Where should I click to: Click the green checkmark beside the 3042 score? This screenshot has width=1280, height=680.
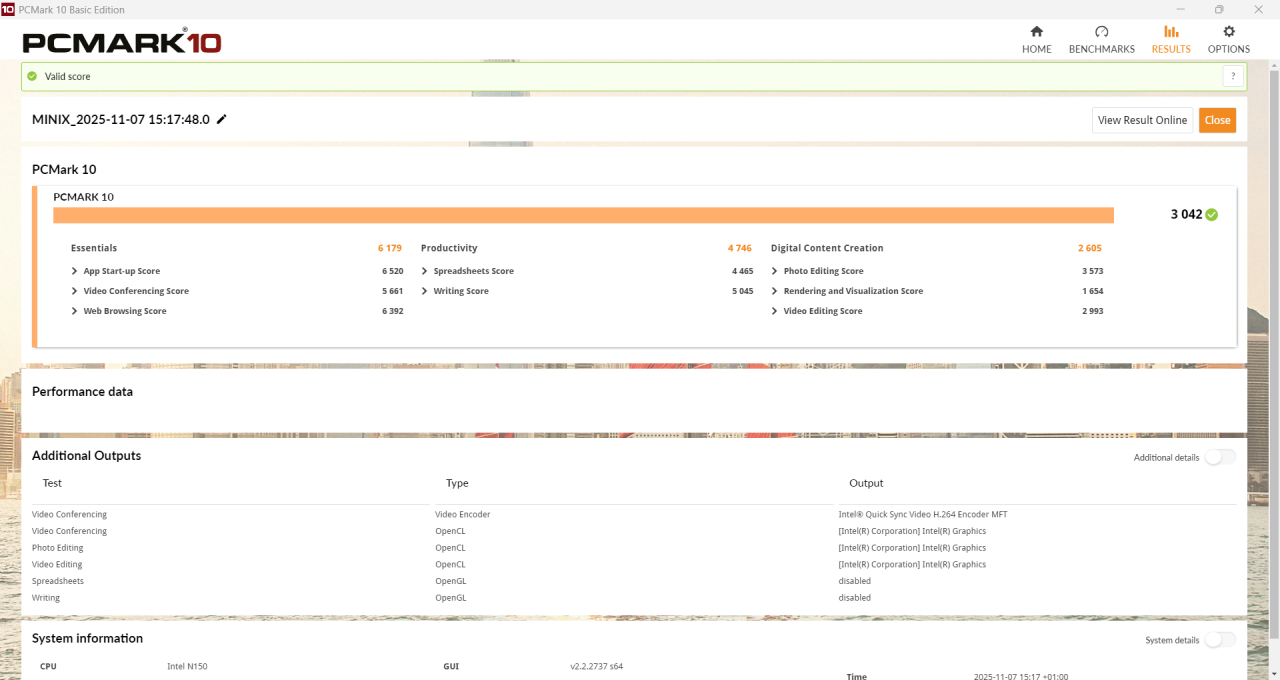pyautogui.click(x=1210, y=214)
